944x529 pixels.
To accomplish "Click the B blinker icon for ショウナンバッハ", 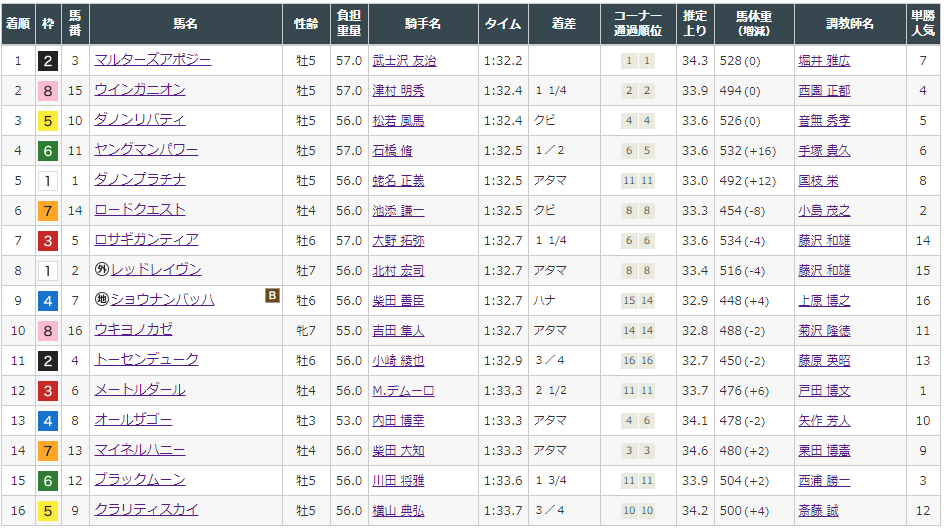I will point(272,295).
